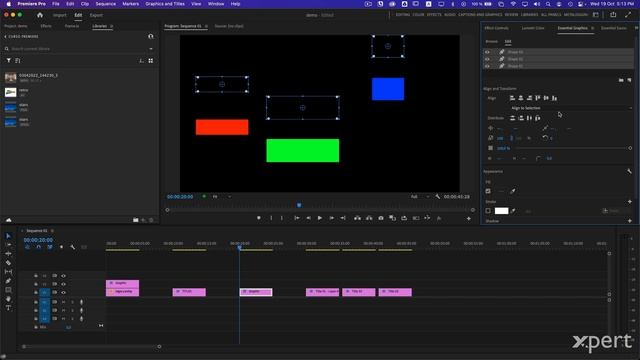Viewport: 640px width, 360px height.
Task: Select the highlighted graphic clip at the playhead
Action: click(256, 292)
